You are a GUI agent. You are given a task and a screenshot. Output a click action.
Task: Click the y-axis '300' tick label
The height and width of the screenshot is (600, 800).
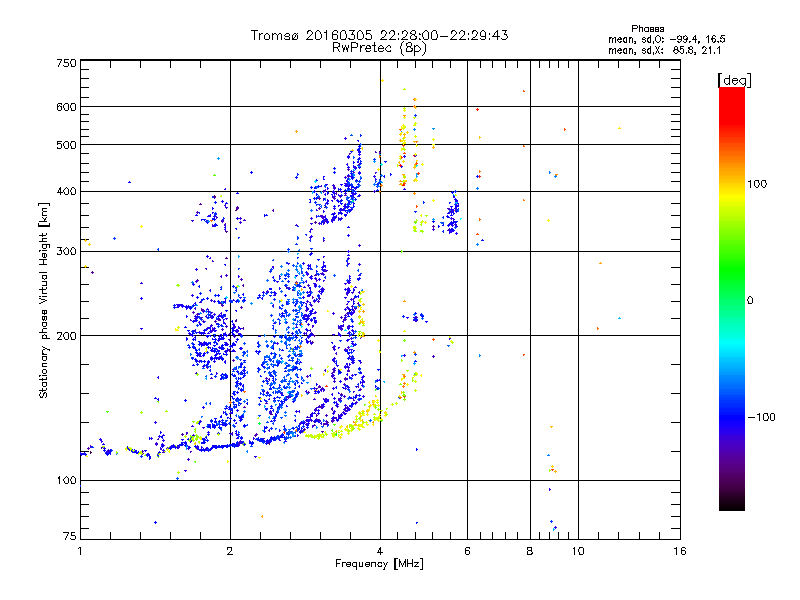pos(66,251)
